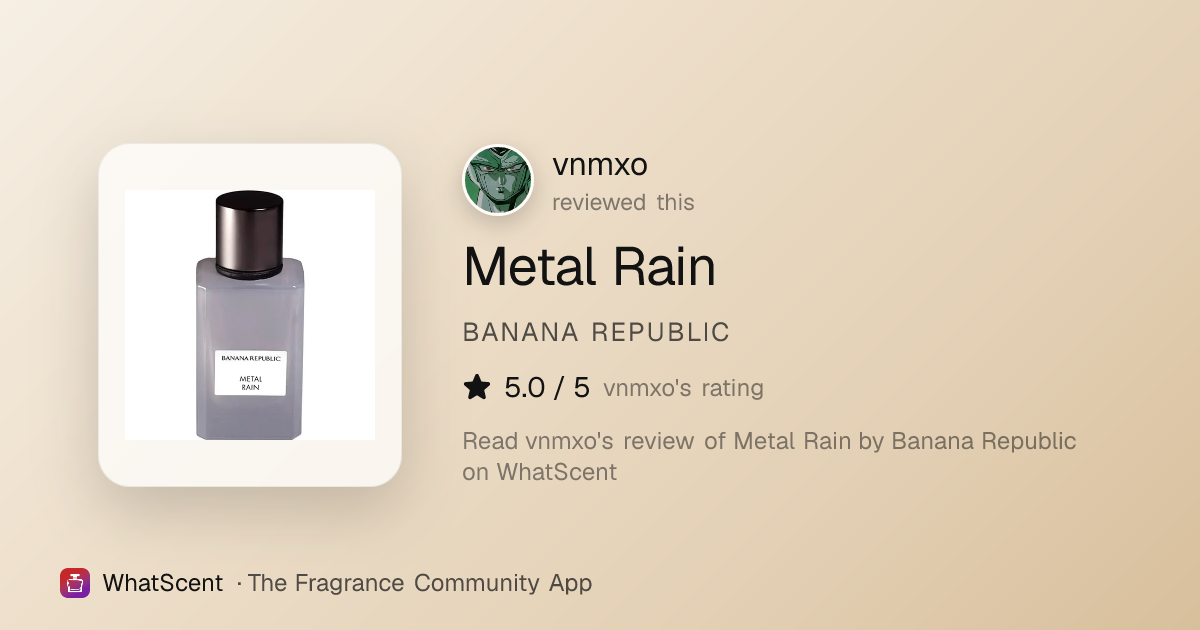Click the WhatScent app logo icon
1200x630 pixels.
point(75,583)
